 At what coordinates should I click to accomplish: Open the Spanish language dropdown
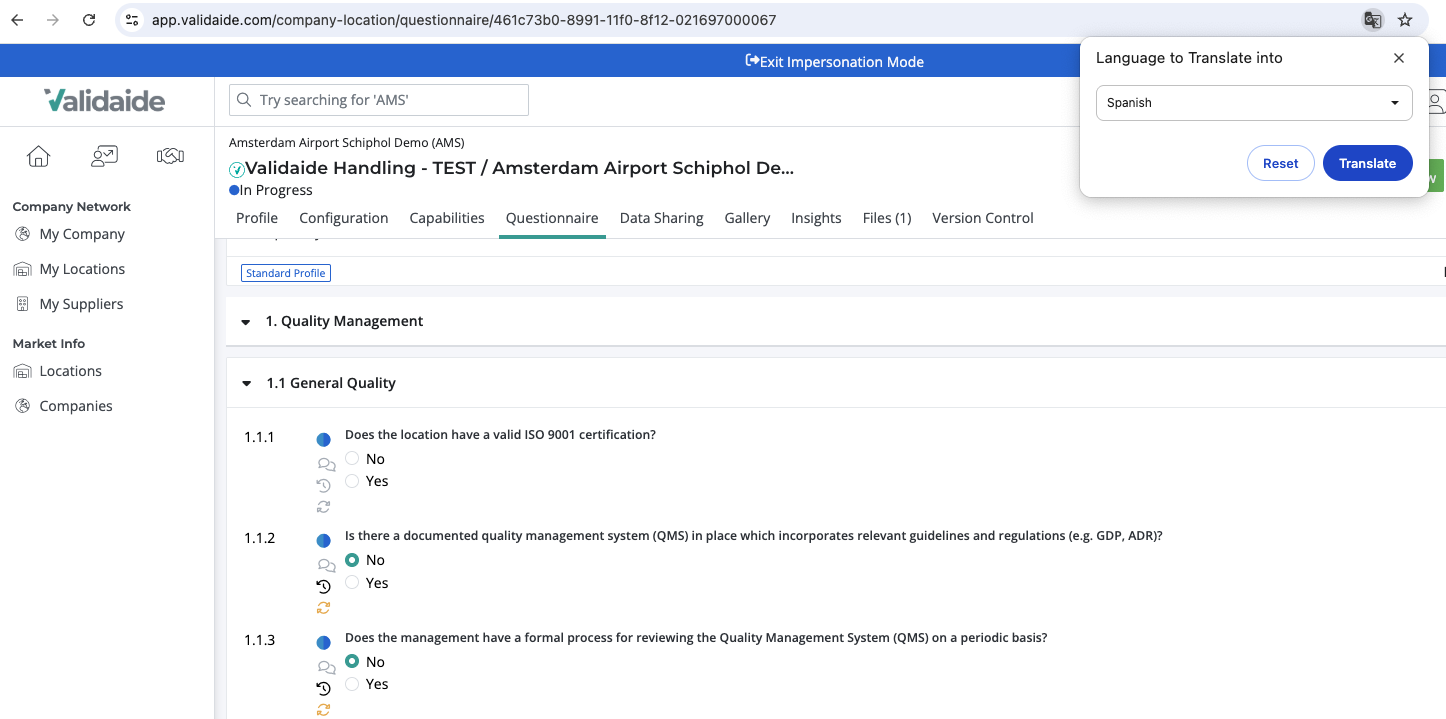[1254, 103]
